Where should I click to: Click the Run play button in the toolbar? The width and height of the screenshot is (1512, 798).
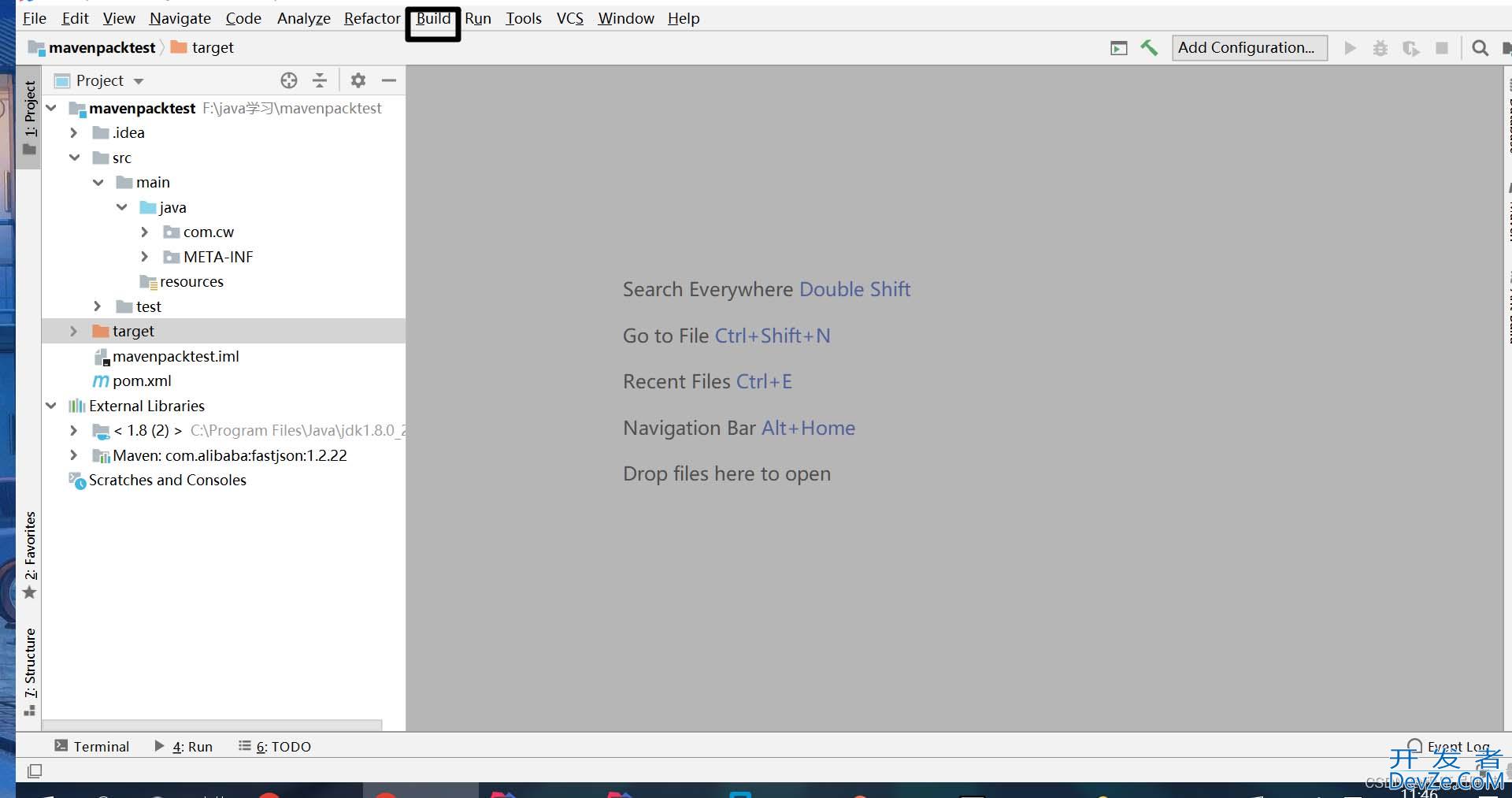click(x=1350, y=48)
